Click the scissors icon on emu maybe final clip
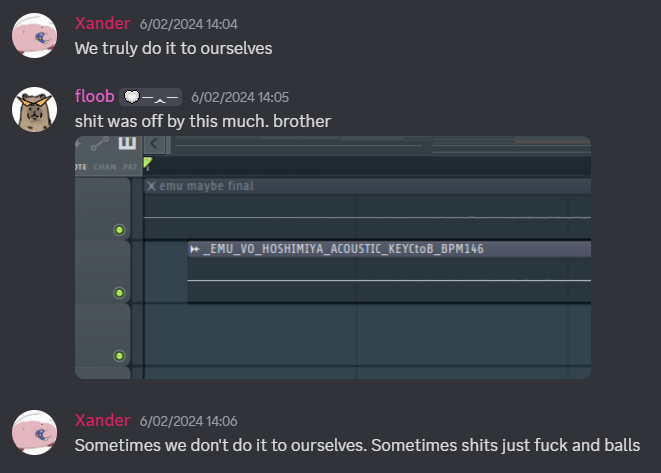661x473 pixels. (x=151, y=185)
